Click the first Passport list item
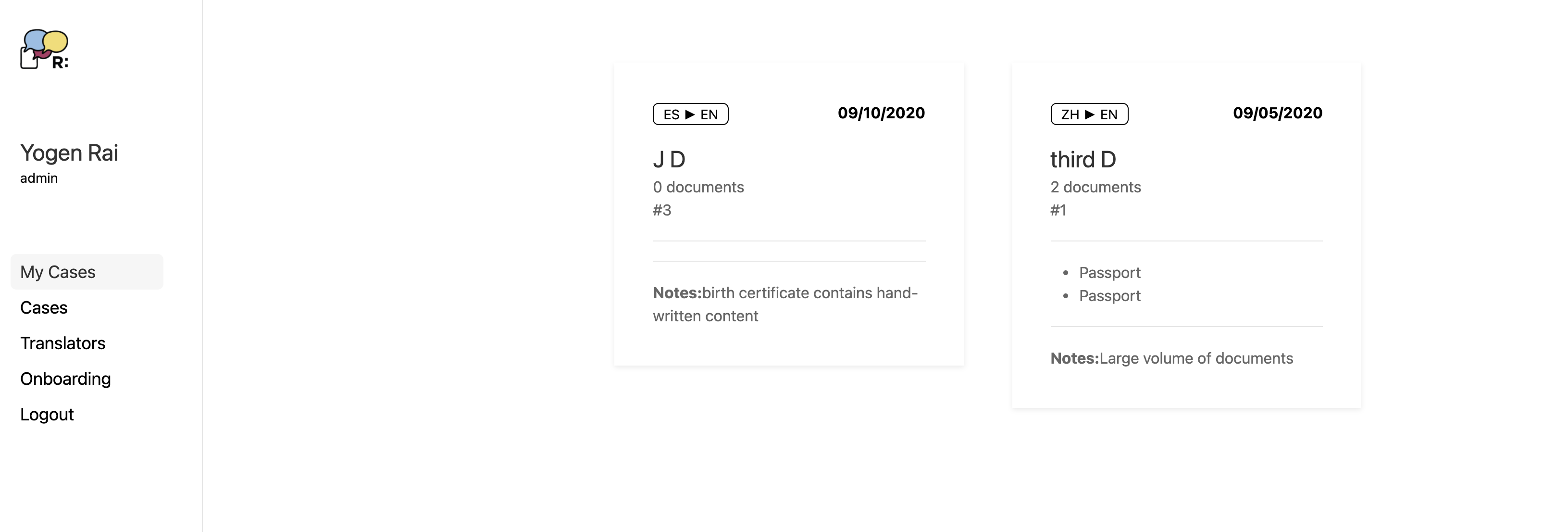Viewport: 1568px width, 532px height. click(1109, 272)
